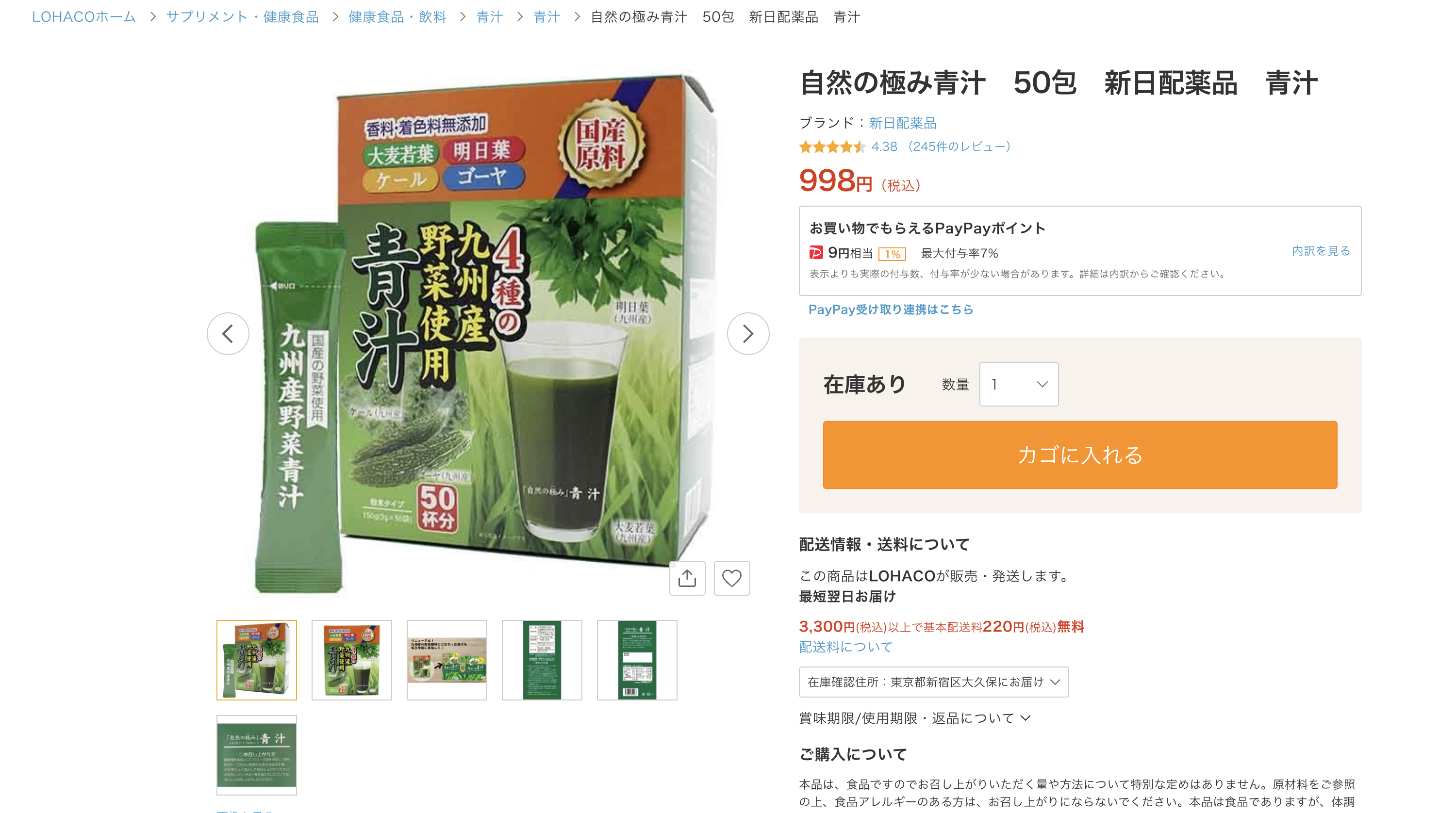Image resolution: width=1456 pixels, height=813 pixels.
Task: Open 健康食品・飲料 breadcrumb category
Action: (x=397, y=17)
